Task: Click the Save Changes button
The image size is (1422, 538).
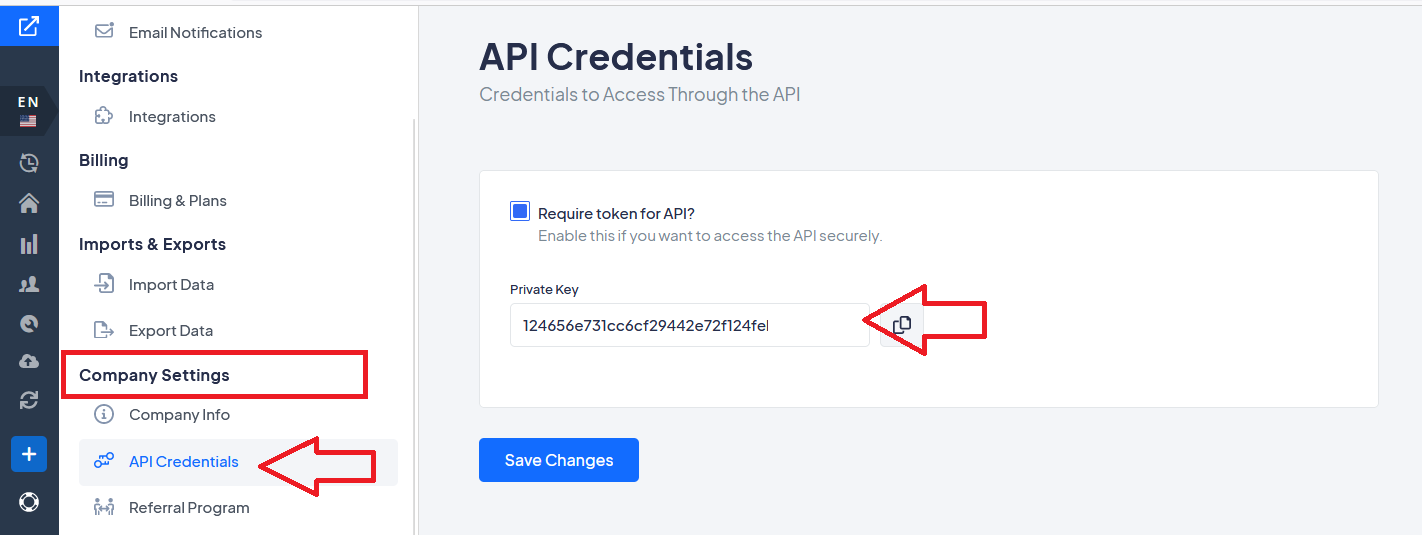Action: pyautogui.click(x=559, y=460)
